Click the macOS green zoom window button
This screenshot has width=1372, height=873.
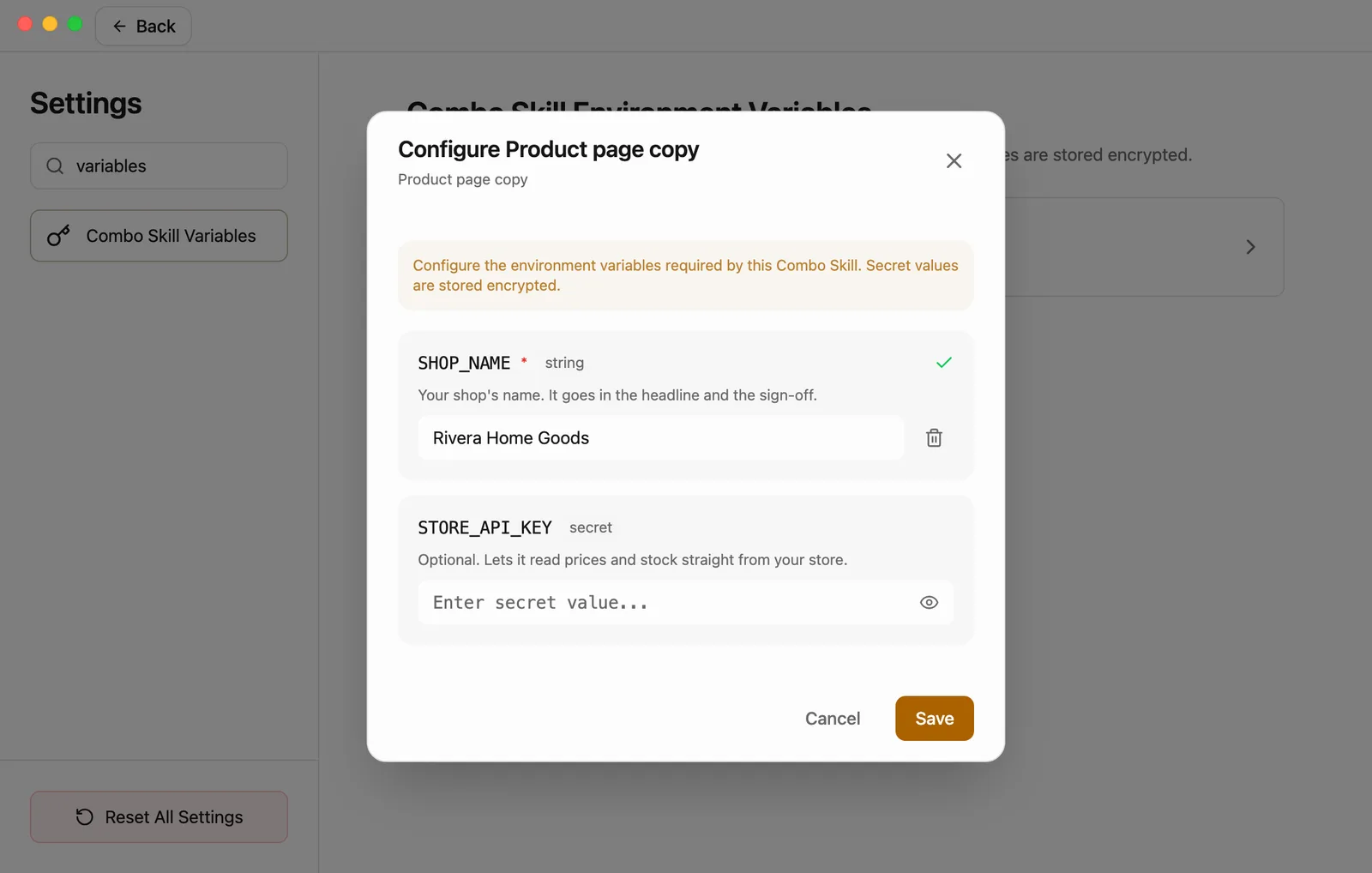click(75, 24)
